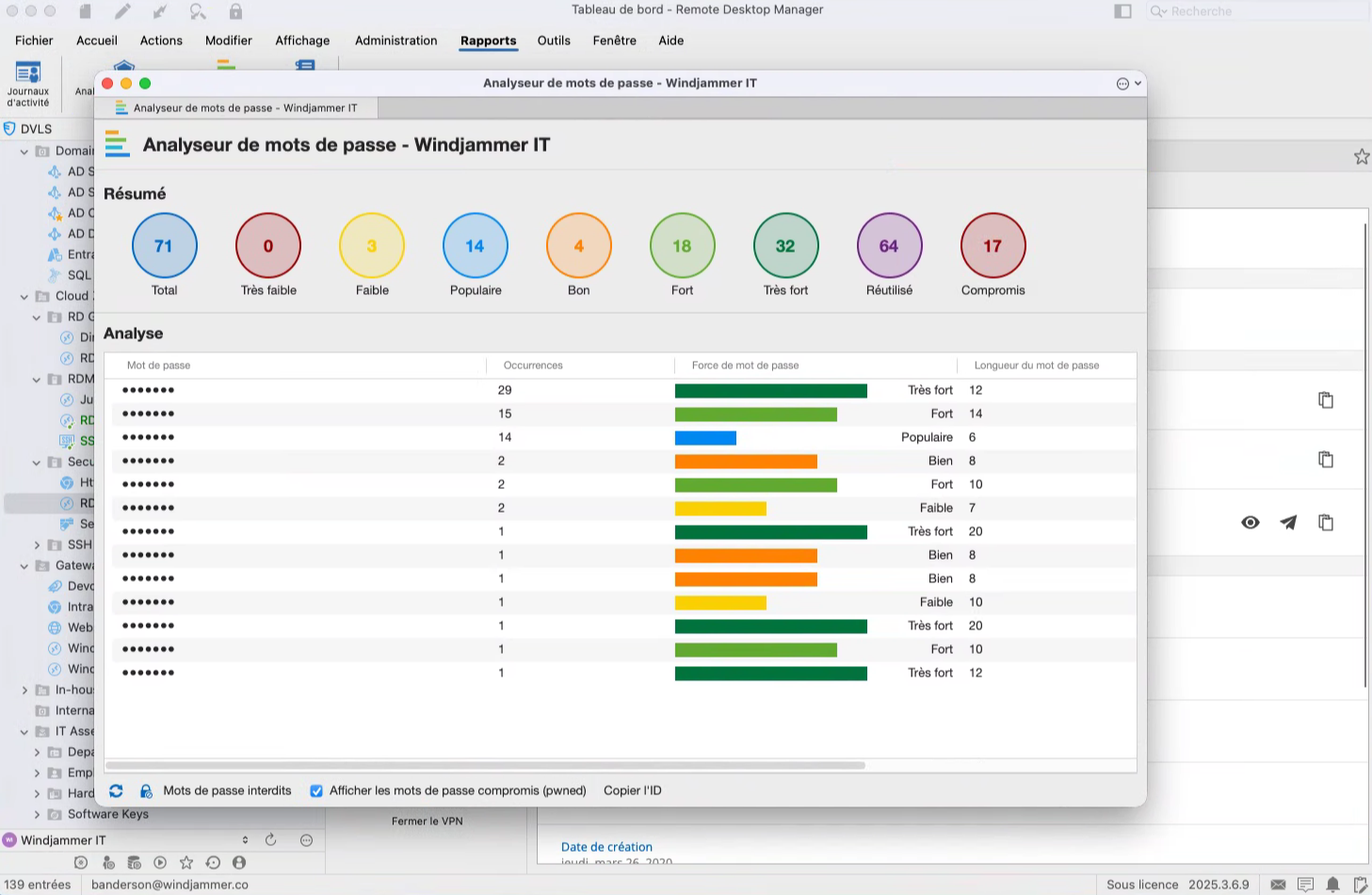Uncheck Afficher les mots de passe compromis
Image resolution: width=1372 pixels, height=895 pixels.
pyautogui.click(x=316, y=791)
